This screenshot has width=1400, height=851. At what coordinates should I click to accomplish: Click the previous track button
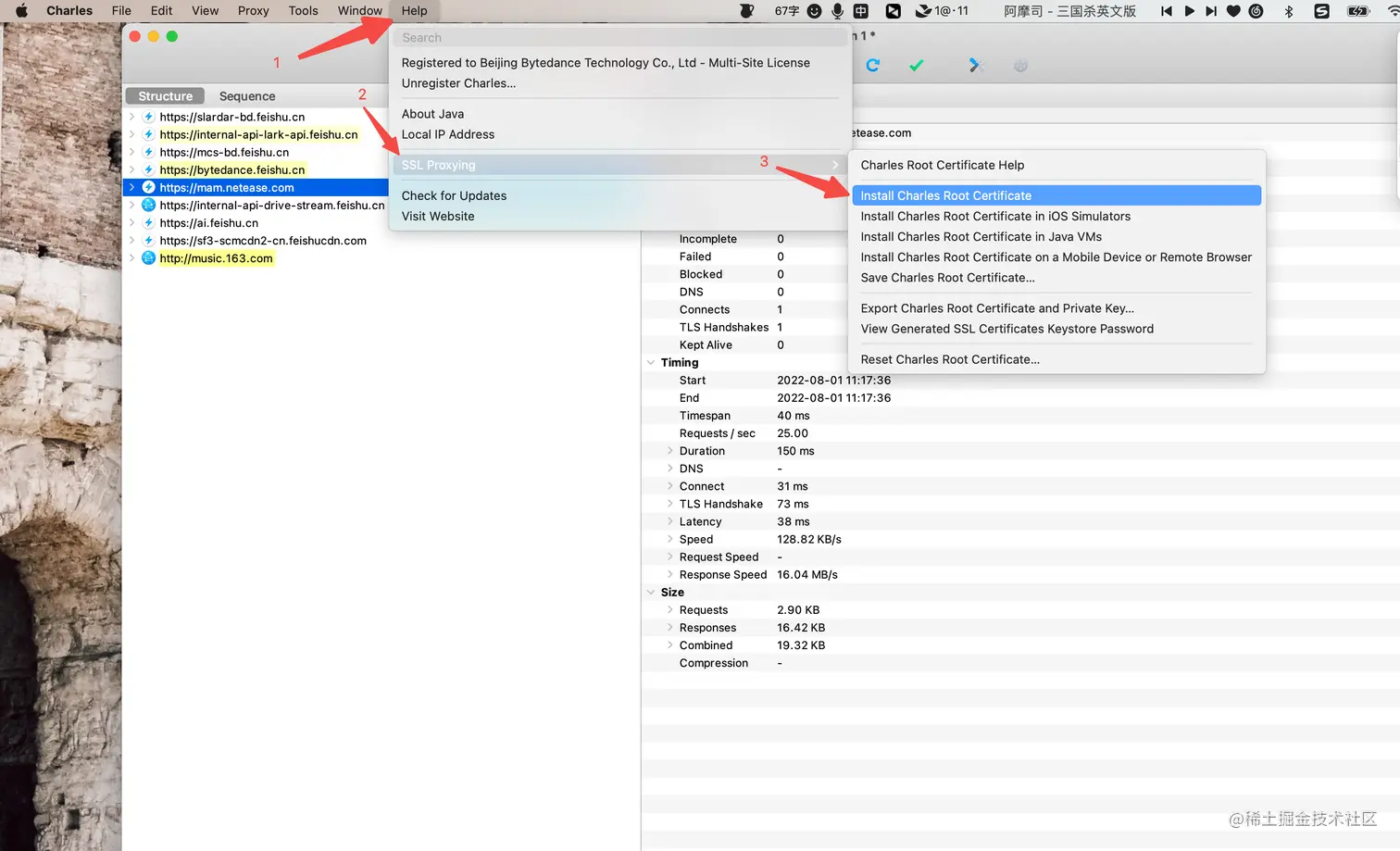pyautogui.click(x=1166, y=11)
